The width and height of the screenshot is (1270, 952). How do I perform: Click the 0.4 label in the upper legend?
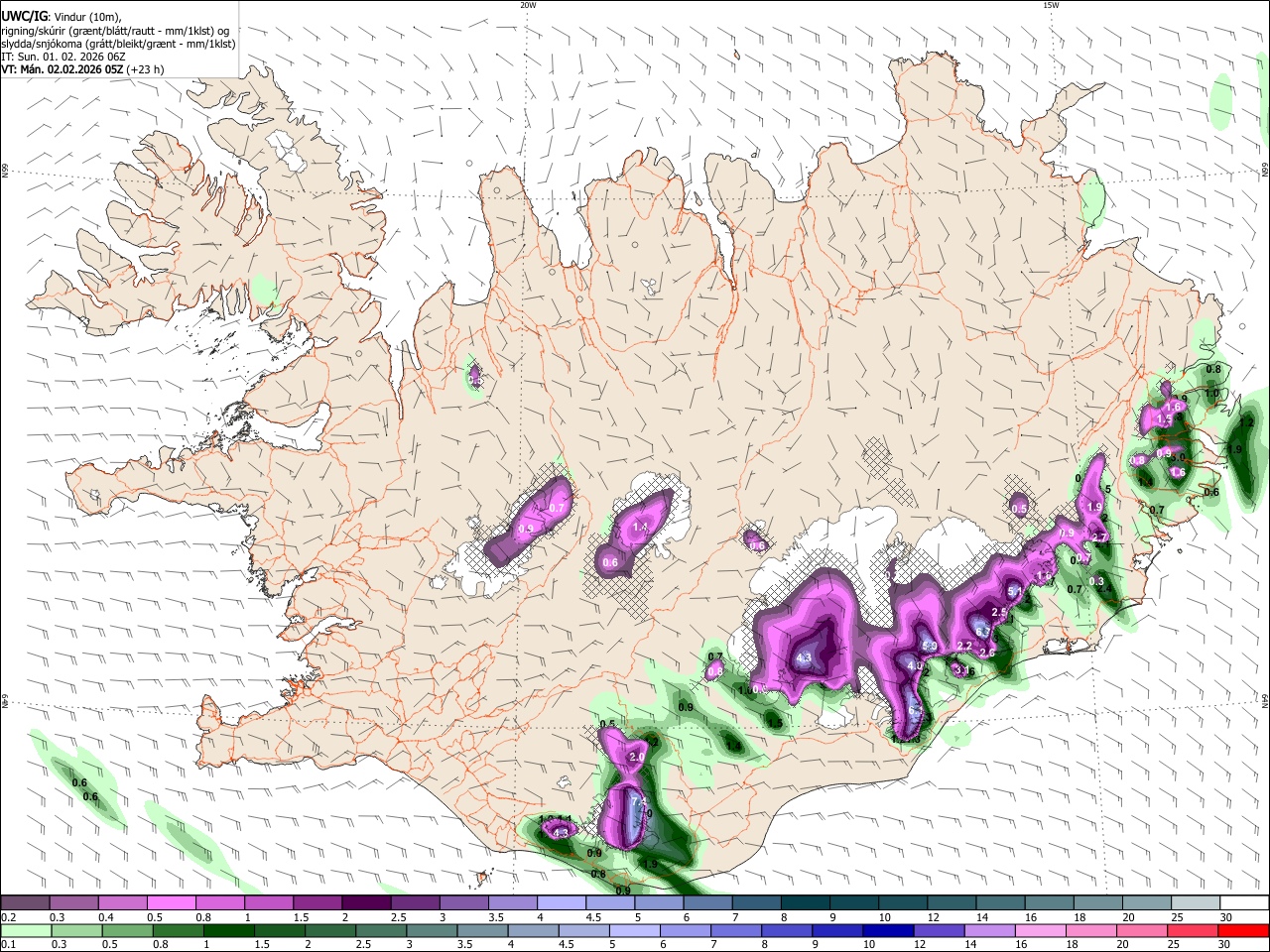click(105, 917)
